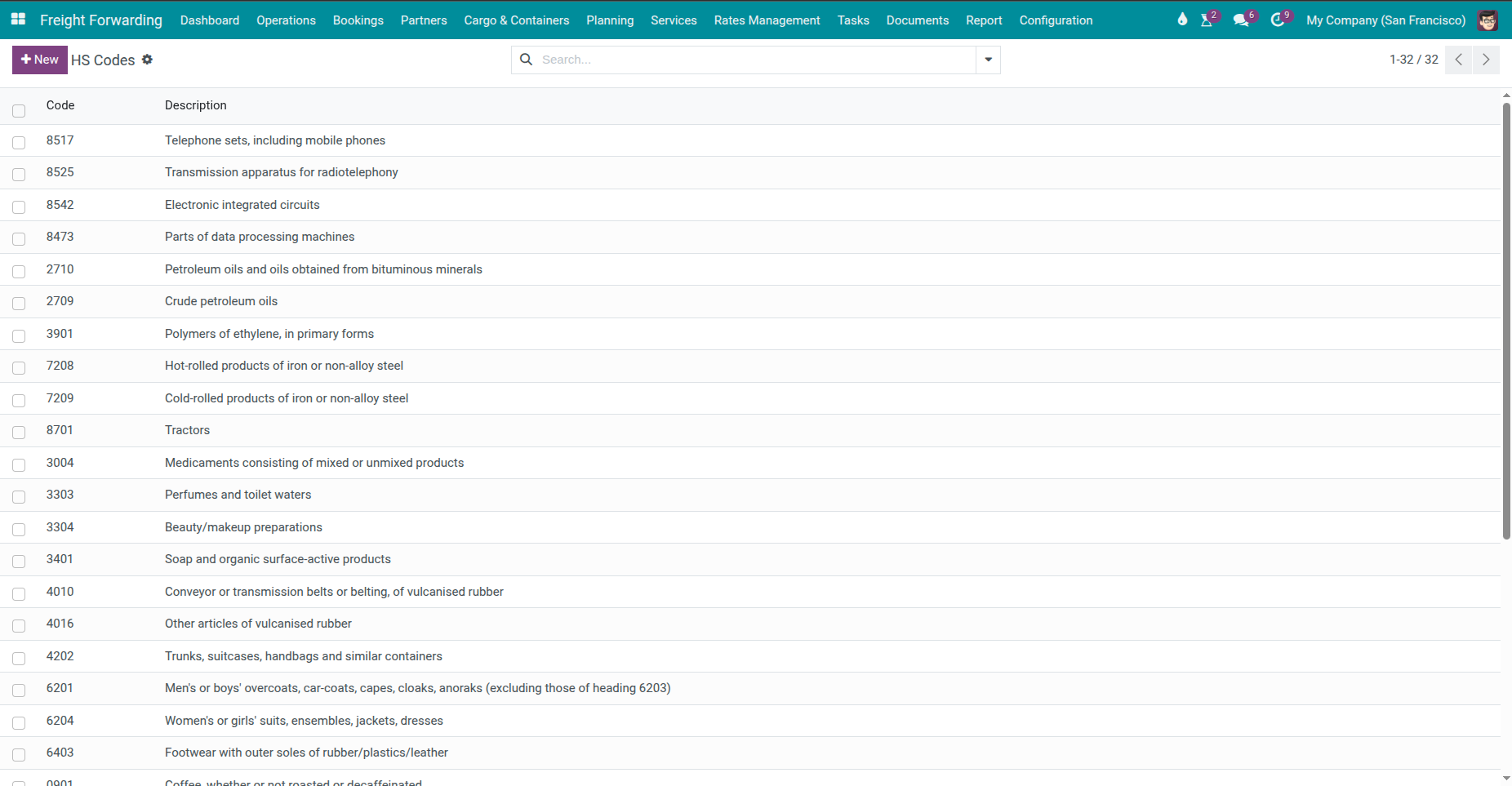Open the chat conversations icon
The image size is (1512, 786).
(1241, 20)
